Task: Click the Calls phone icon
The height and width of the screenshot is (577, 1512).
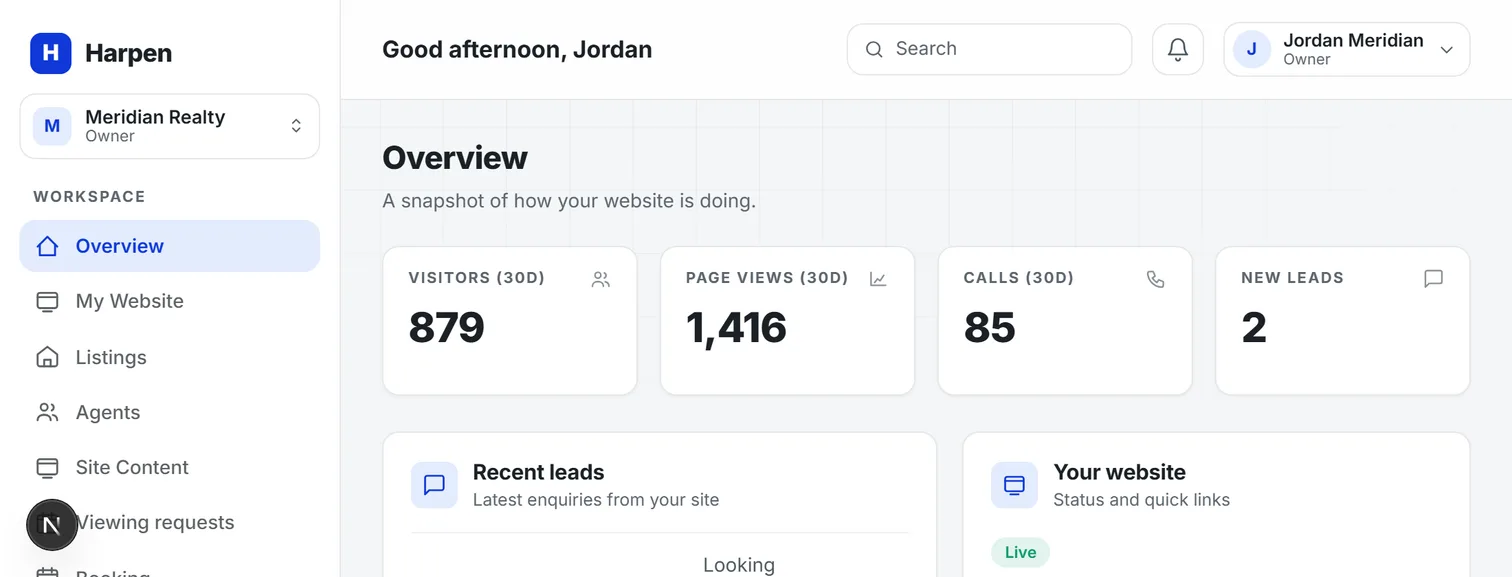Action: point(1156,279)
